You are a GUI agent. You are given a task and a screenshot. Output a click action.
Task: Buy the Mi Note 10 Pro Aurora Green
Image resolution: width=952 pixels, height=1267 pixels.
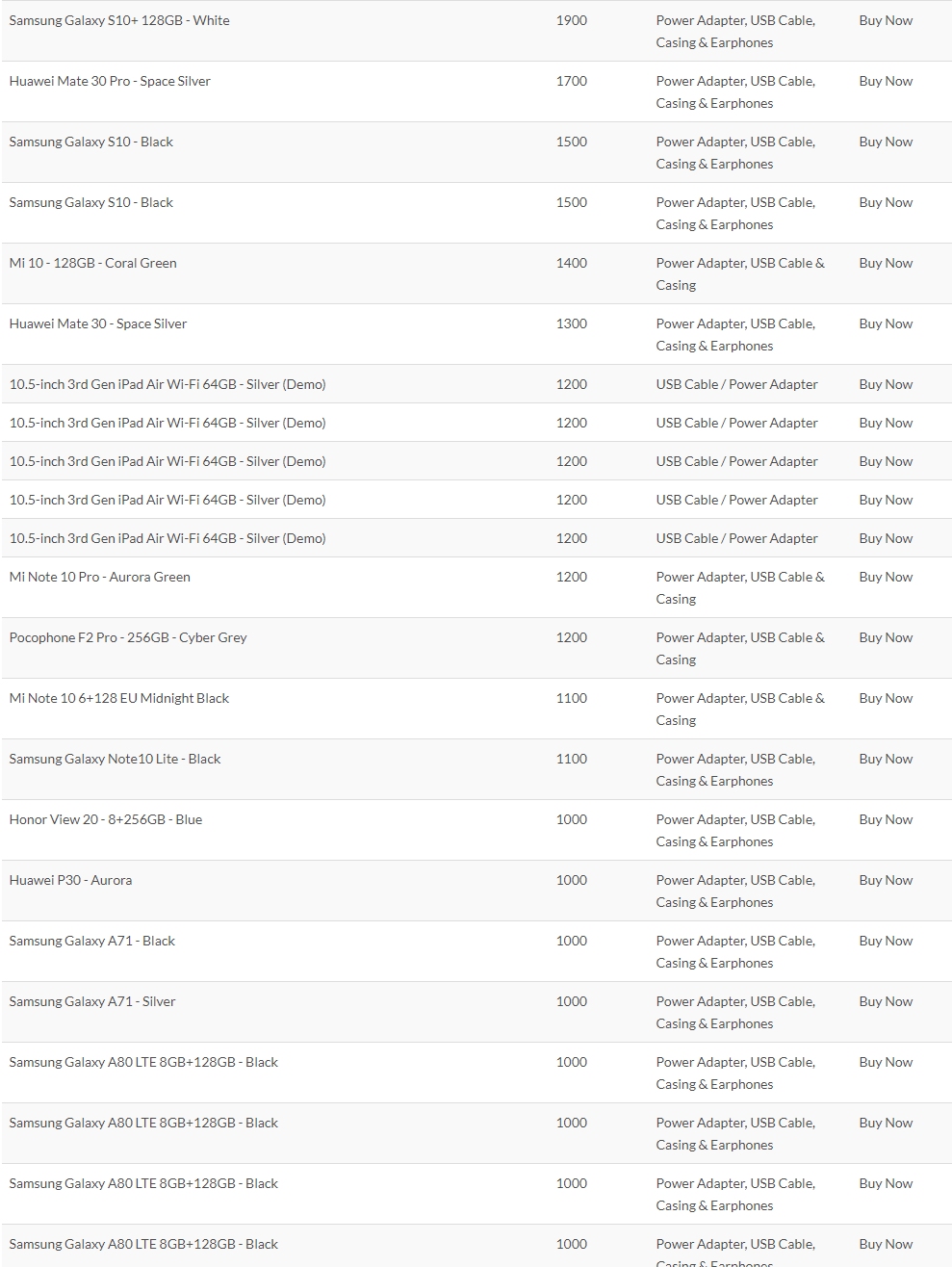point(886,577)
